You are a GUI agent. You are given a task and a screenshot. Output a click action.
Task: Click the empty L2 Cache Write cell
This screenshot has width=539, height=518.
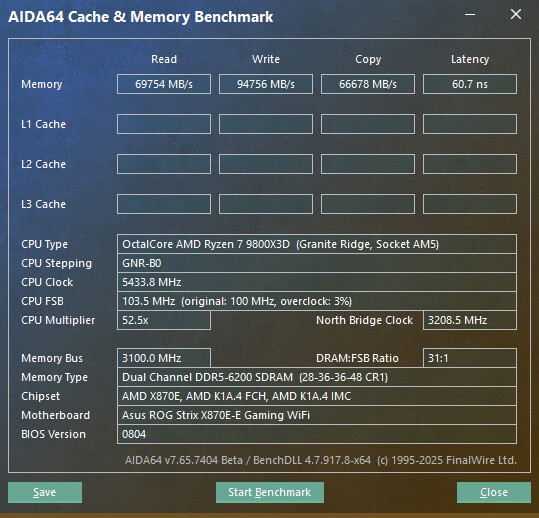pos(266,164)
